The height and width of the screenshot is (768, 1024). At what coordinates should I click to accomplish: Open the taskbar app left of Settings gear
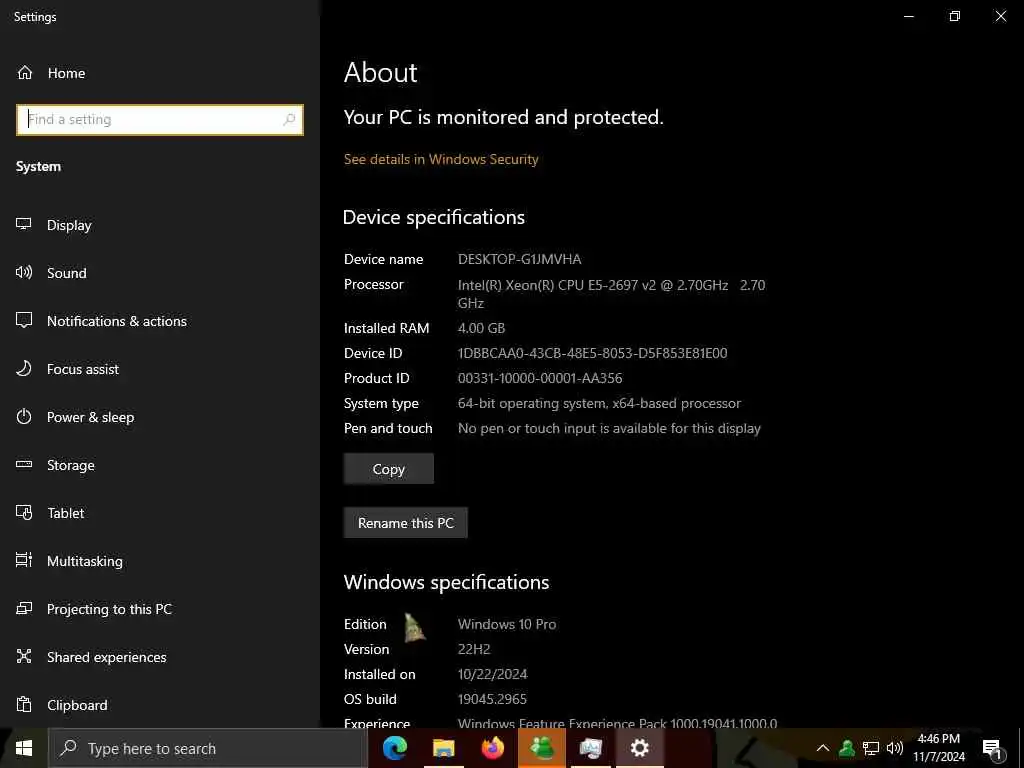click(x=590, y=748)
